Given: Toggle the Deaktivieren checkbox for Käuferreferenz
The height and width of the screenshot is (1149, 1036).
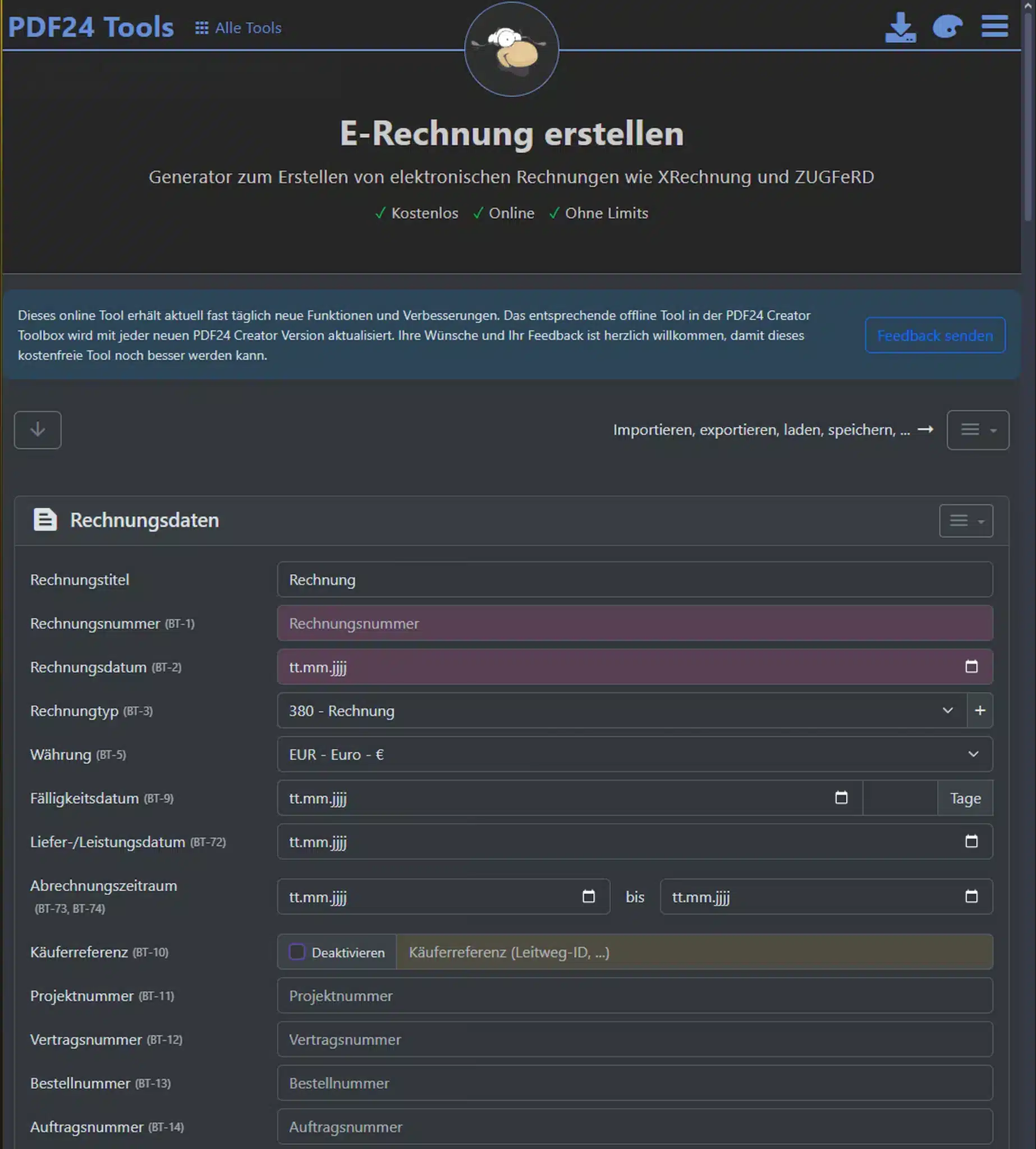Looking at the screenshot, I should tap(297, 952).
